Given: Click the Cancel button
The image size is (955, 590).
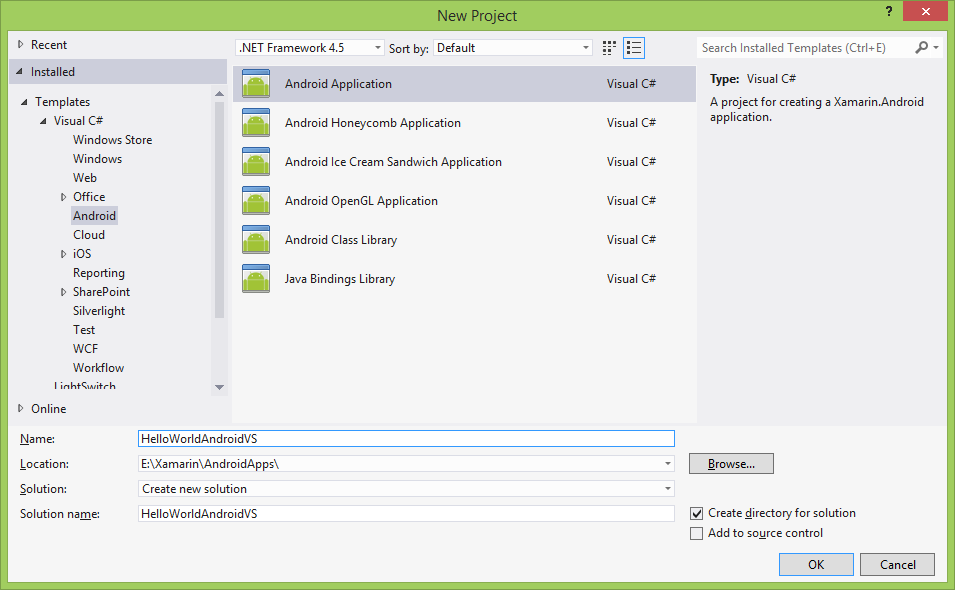Looking at the screenshot, I should coord(897,564).
